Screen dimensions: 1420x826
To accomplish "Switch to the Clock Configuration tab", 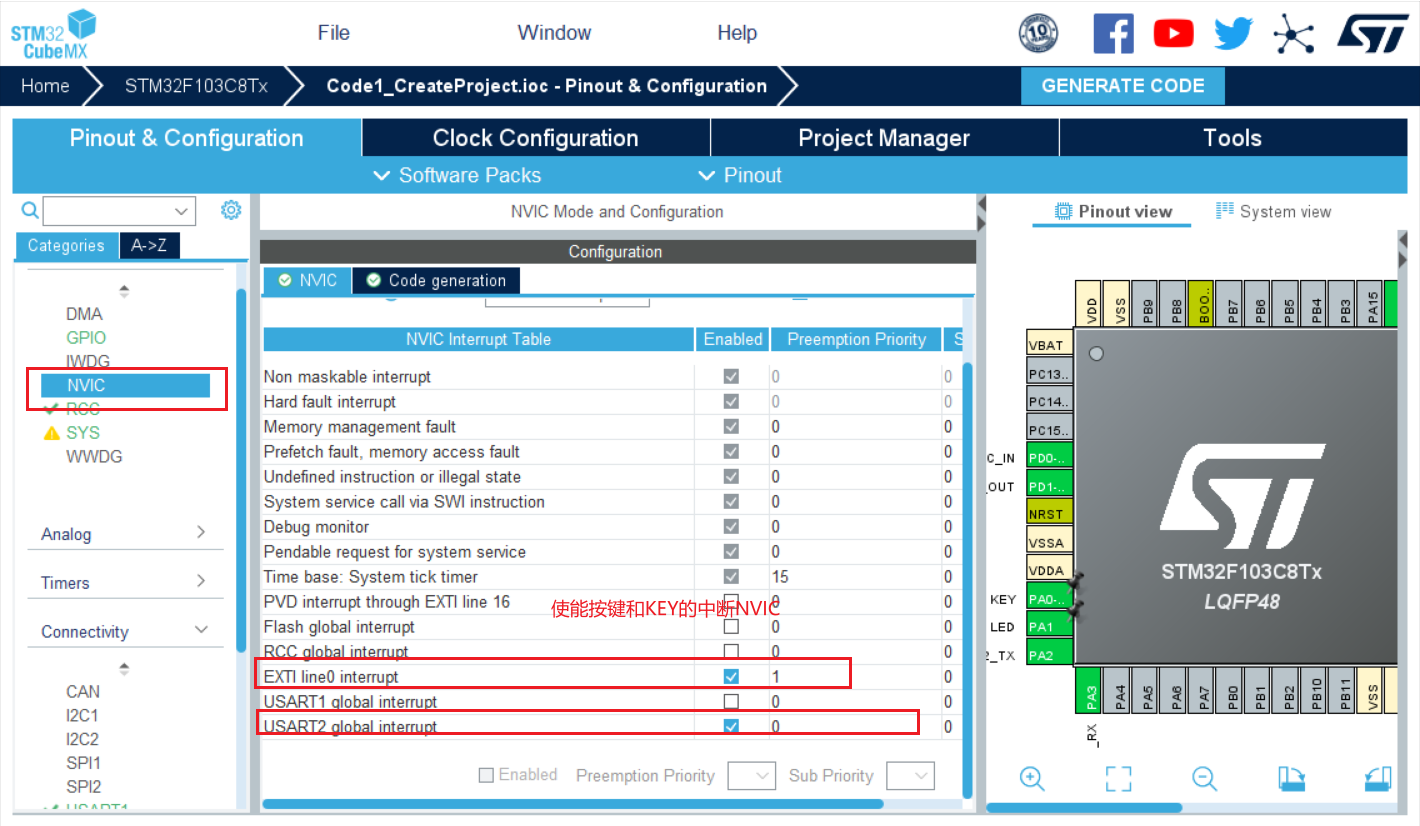I will 535,138.
